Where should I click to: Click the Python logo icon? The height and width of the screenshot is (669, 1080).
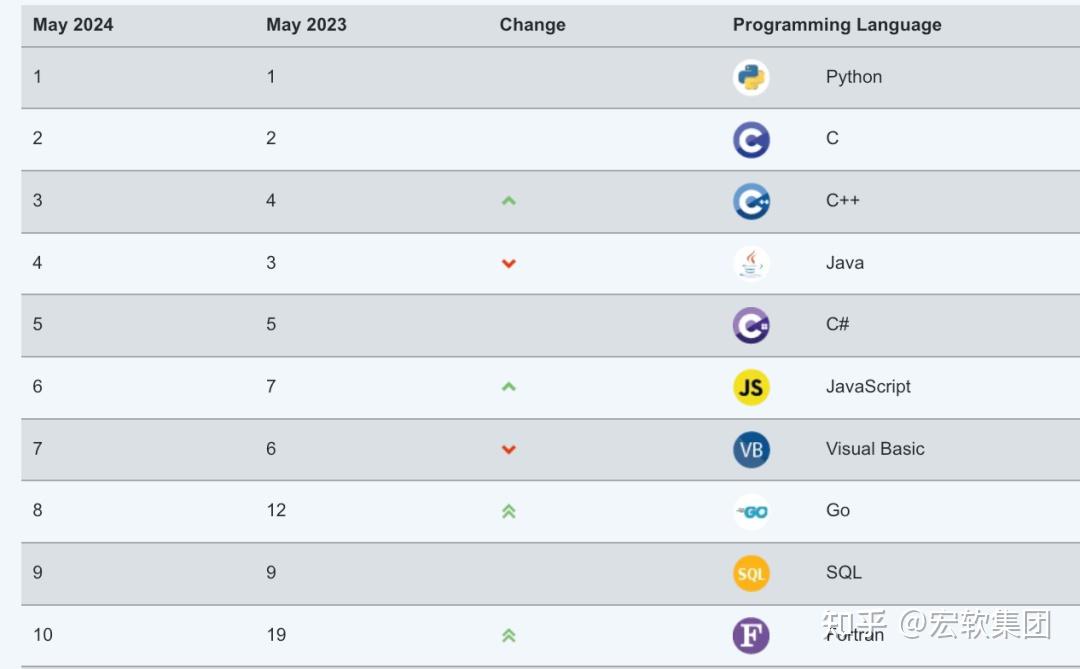click(751, 77)
